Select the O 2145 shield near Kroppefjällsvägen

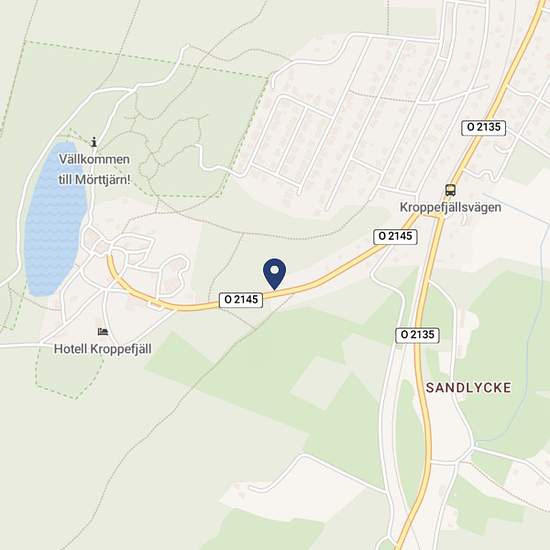click(x=395, y=236)
